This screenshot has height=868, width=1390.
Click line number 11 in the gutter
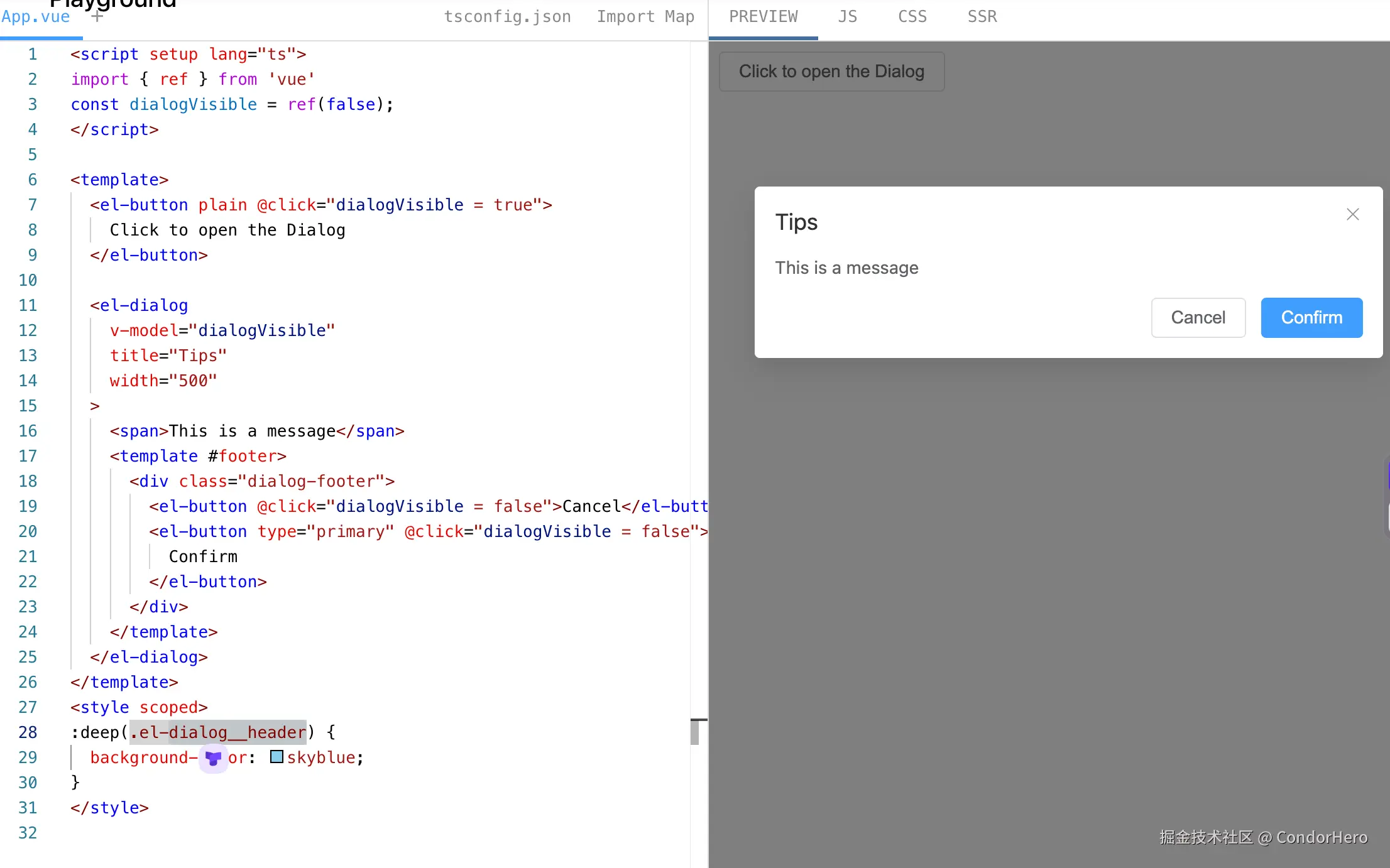tap(28, 305)
